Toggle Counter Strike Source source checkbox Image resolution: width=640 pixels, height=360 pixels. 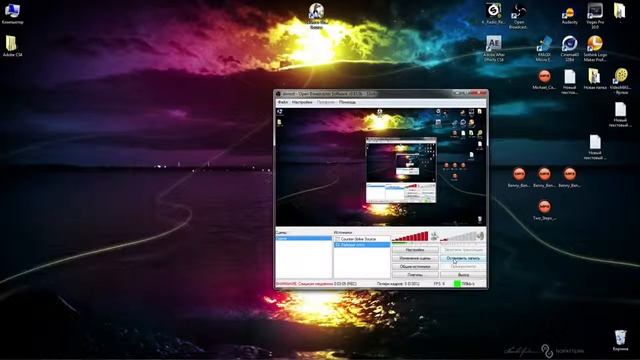338,239
